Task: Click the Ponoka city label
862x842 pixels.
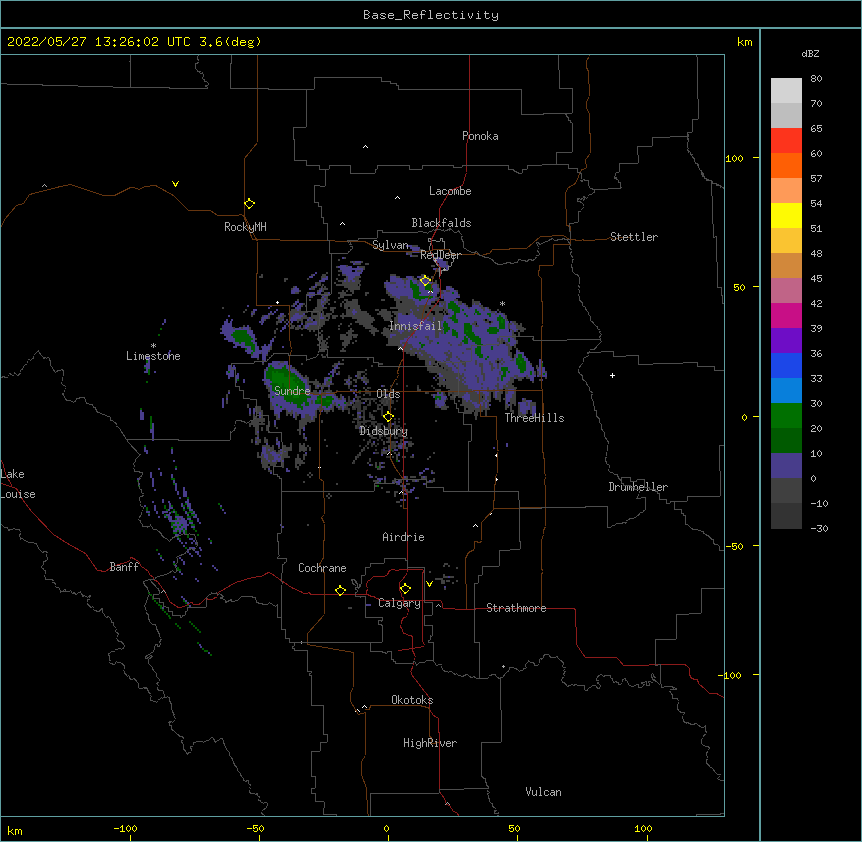Action: (x=480, y=136)
